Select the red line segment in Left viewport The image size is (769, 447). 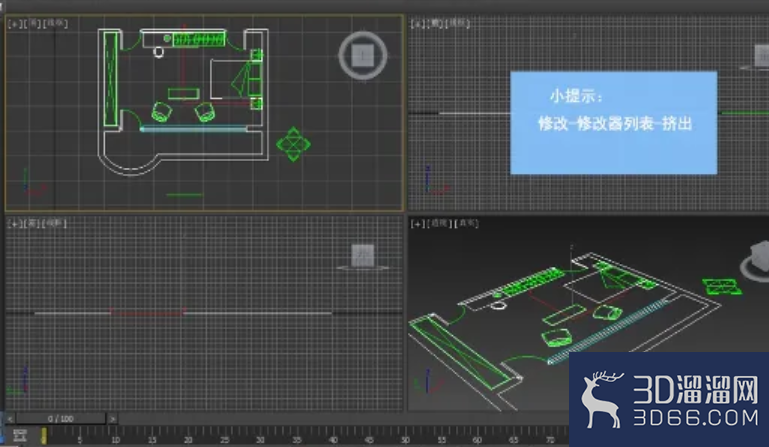click(x=147, y=312)
